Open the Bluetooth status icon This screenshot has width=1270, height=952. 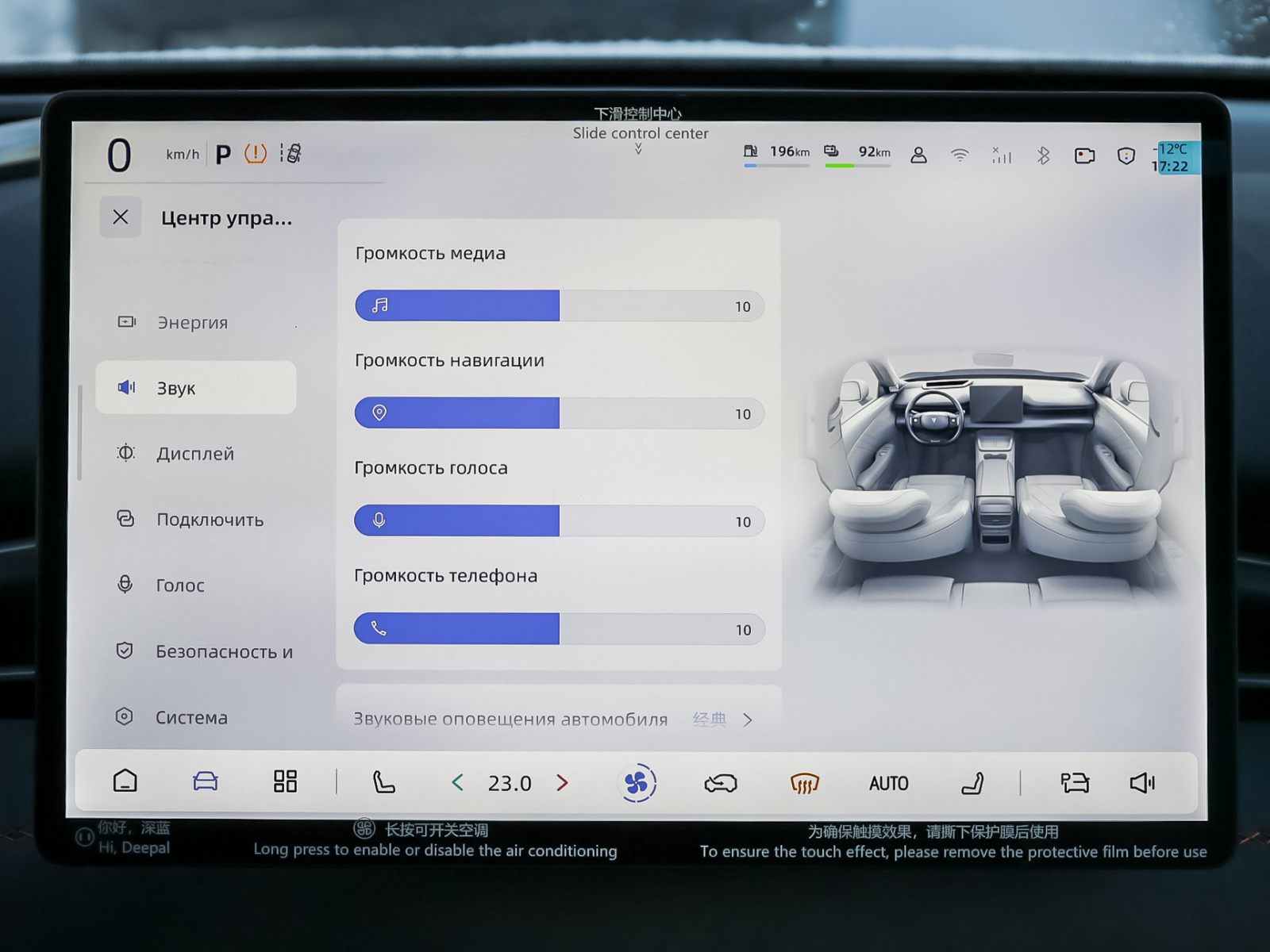[x=1043, y=155]
